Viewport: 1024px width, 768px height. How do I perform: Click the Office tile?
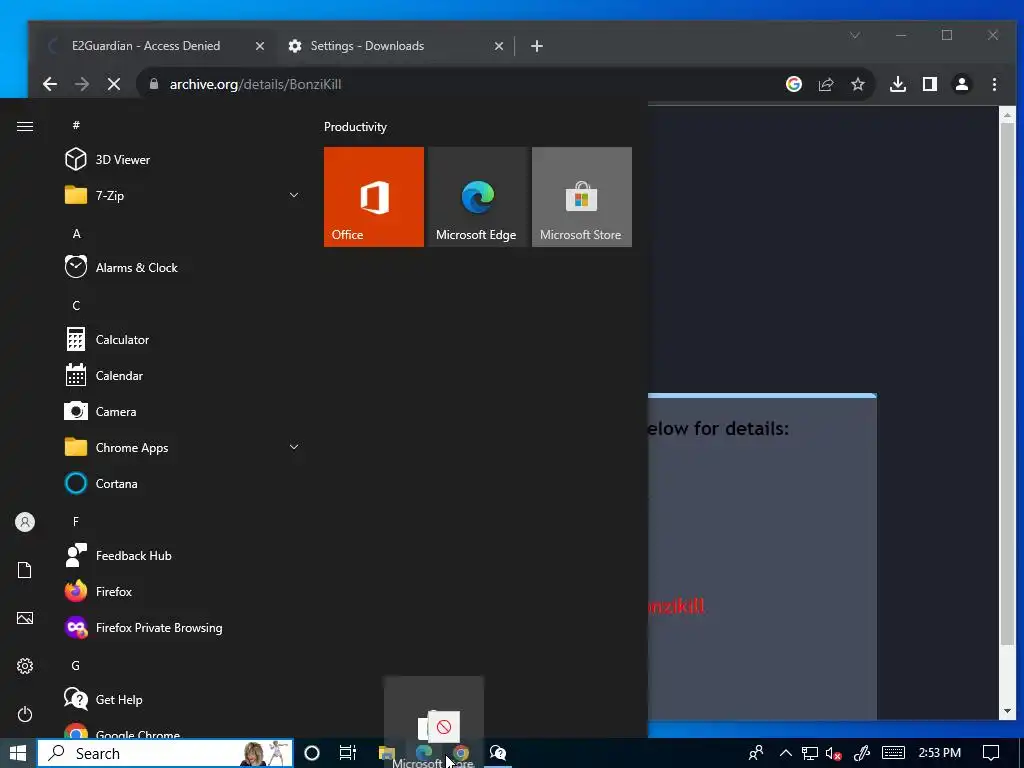tap(374, 197)
